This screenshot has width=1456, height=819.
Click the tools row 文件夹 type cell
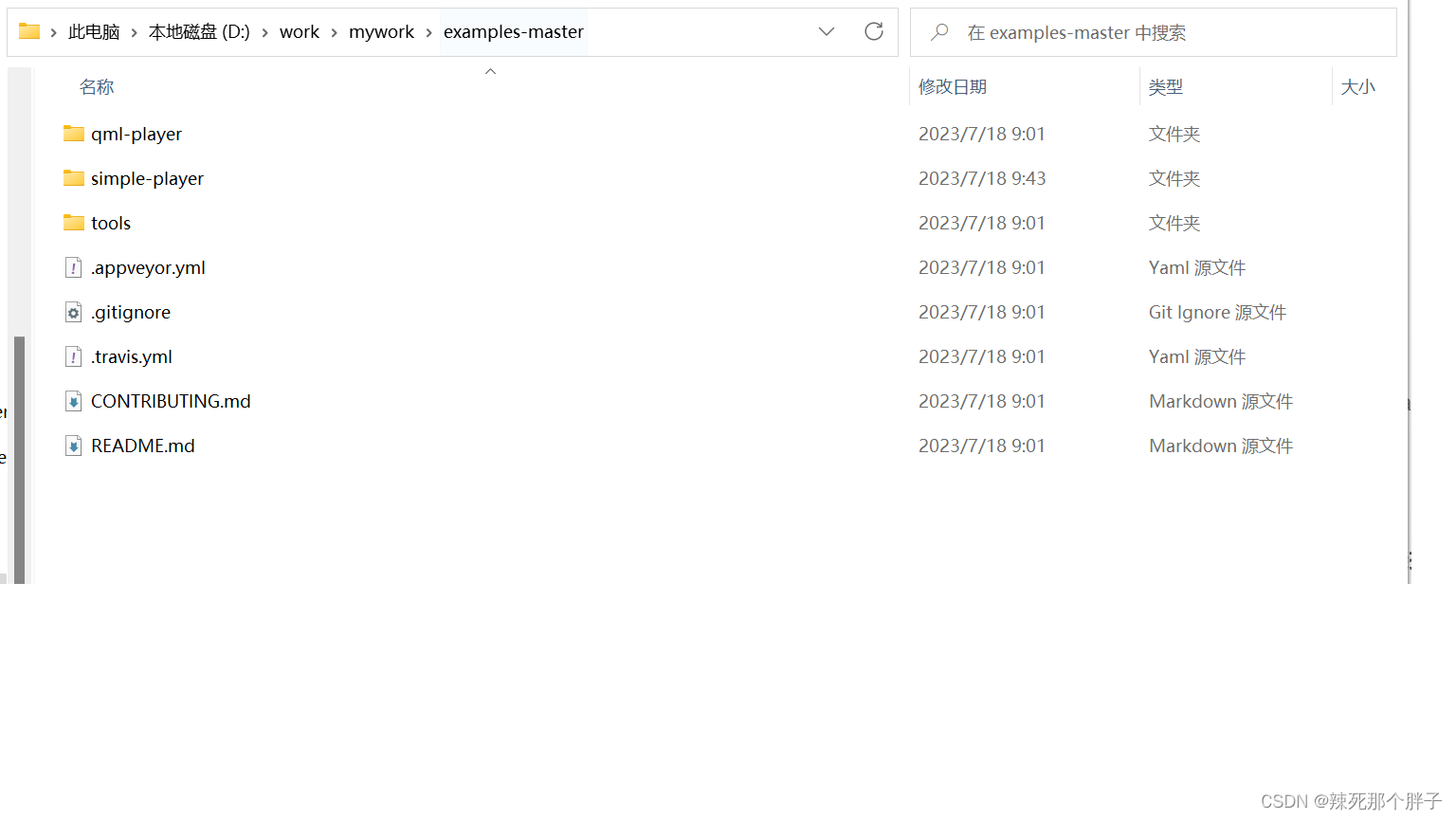coord(1174,223)
